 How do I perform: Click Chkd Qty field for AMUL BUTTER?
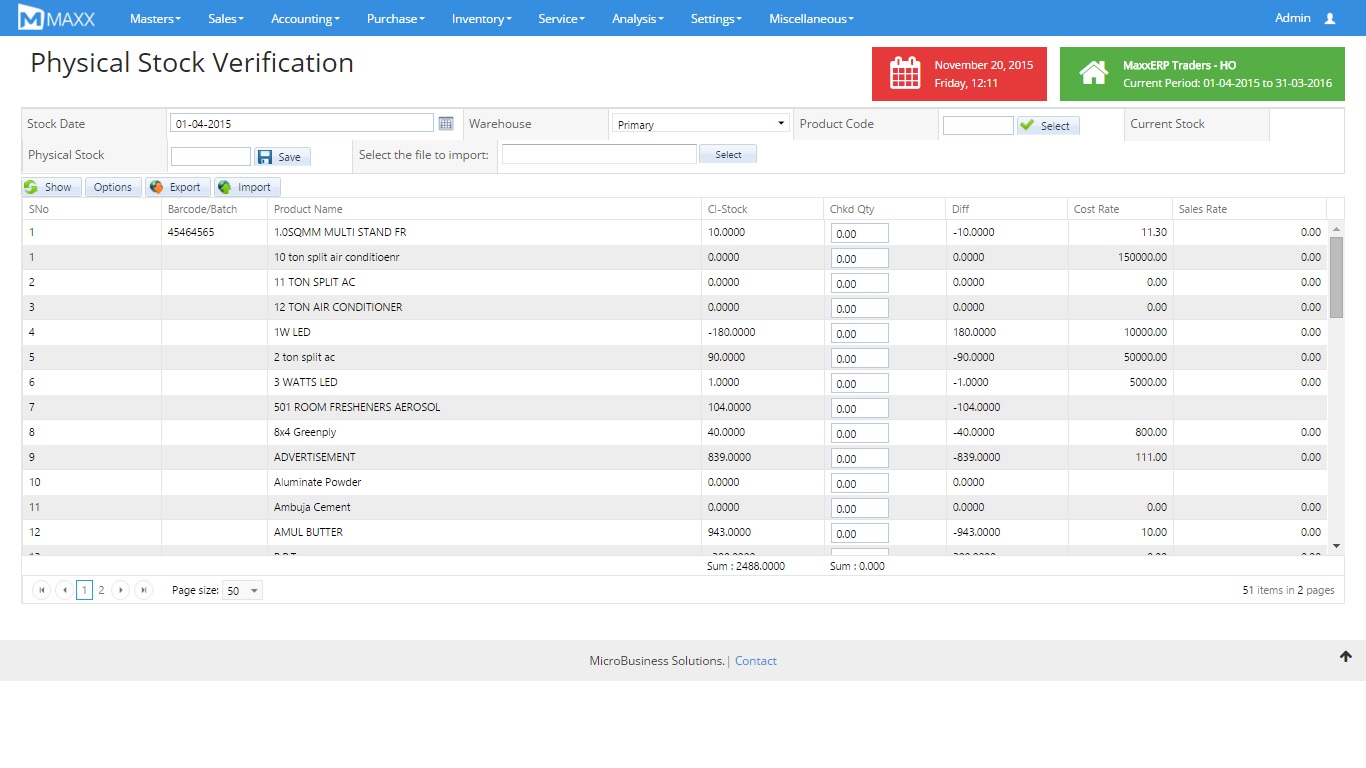click(x=859, y=533)
